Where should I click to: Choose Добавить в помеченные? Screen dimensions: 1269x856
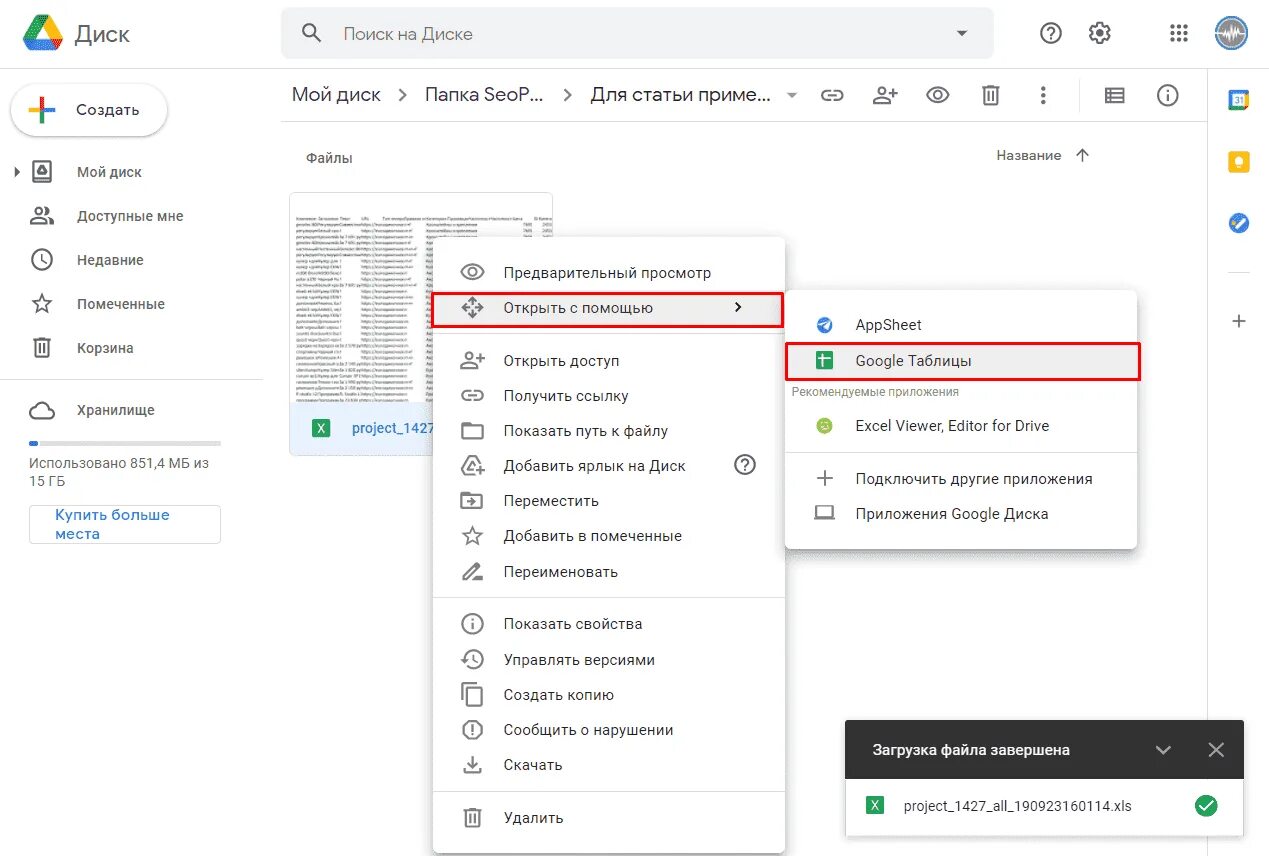(609, 536)
